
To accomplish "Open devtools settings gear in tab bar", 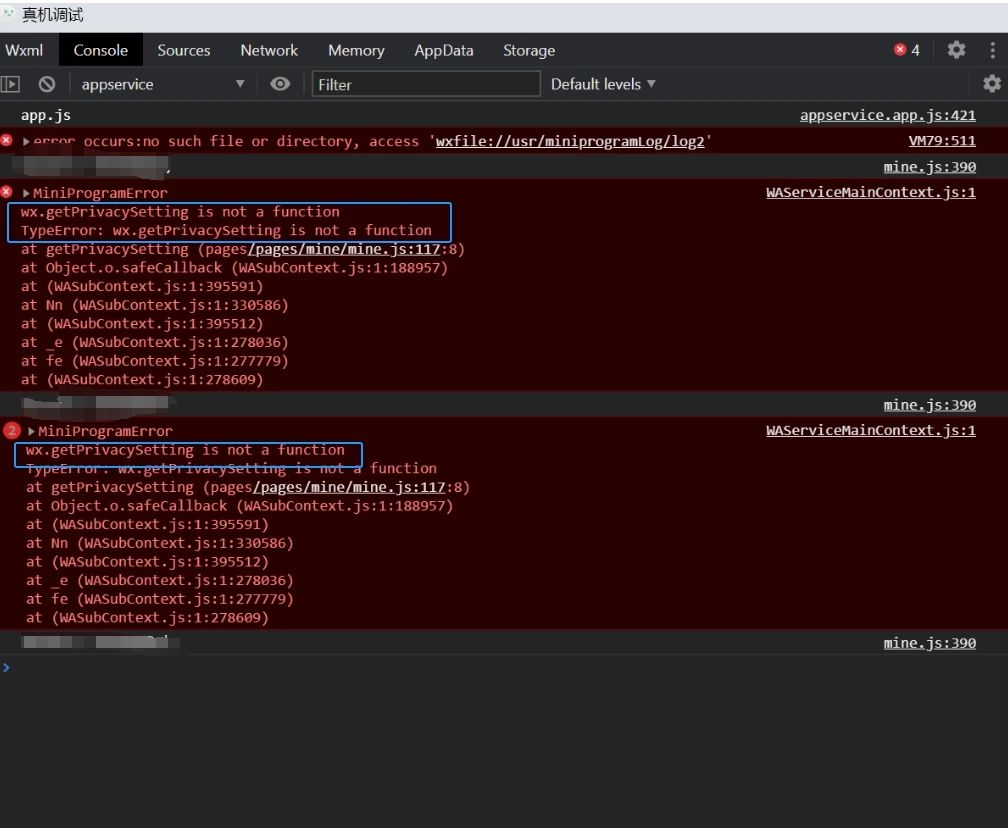I will tap(957, 50).
